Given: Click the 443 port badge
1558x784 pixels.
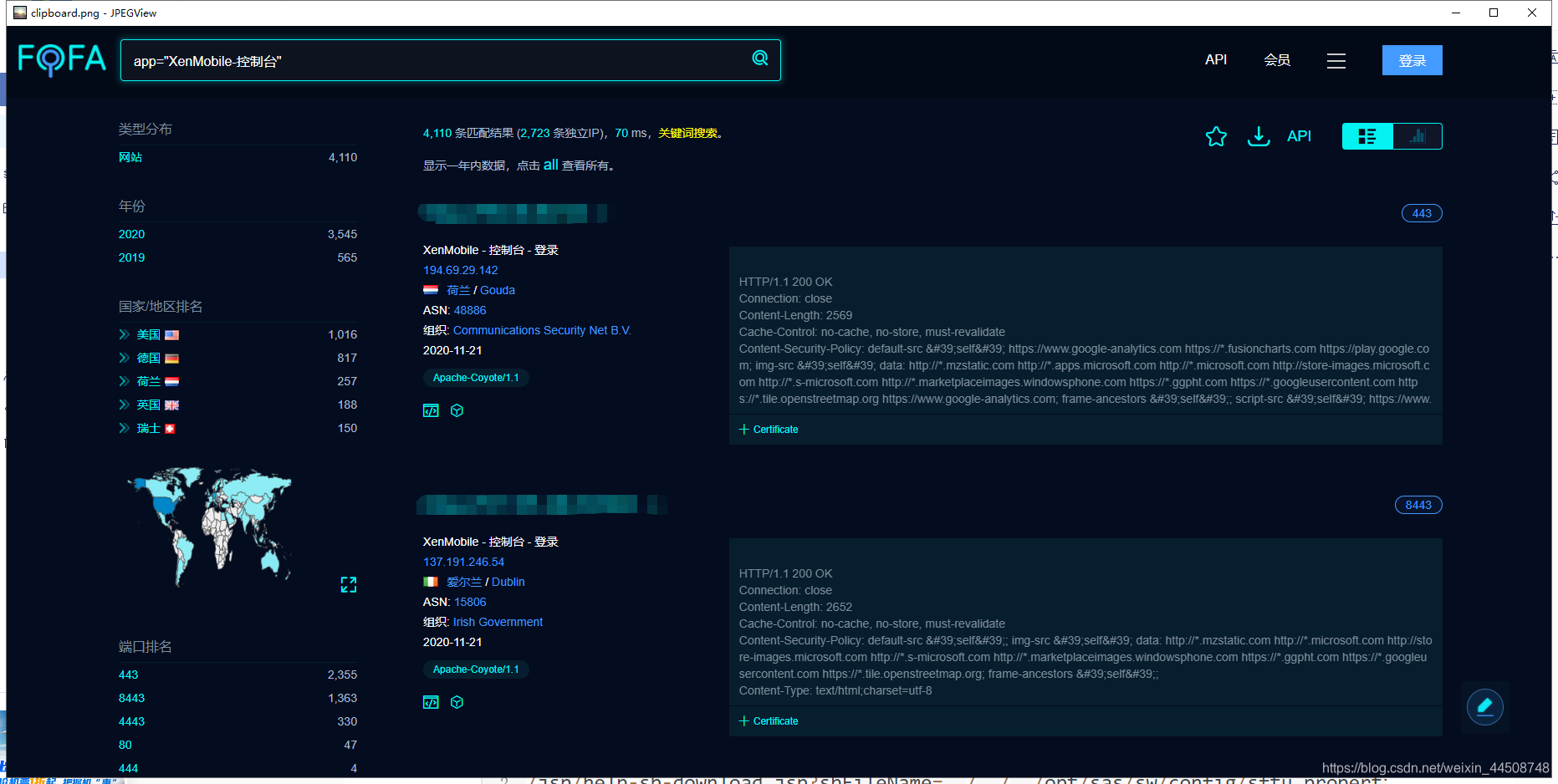Looking at the screenshot, I should pyautogui.click(x=1422, y=213).
